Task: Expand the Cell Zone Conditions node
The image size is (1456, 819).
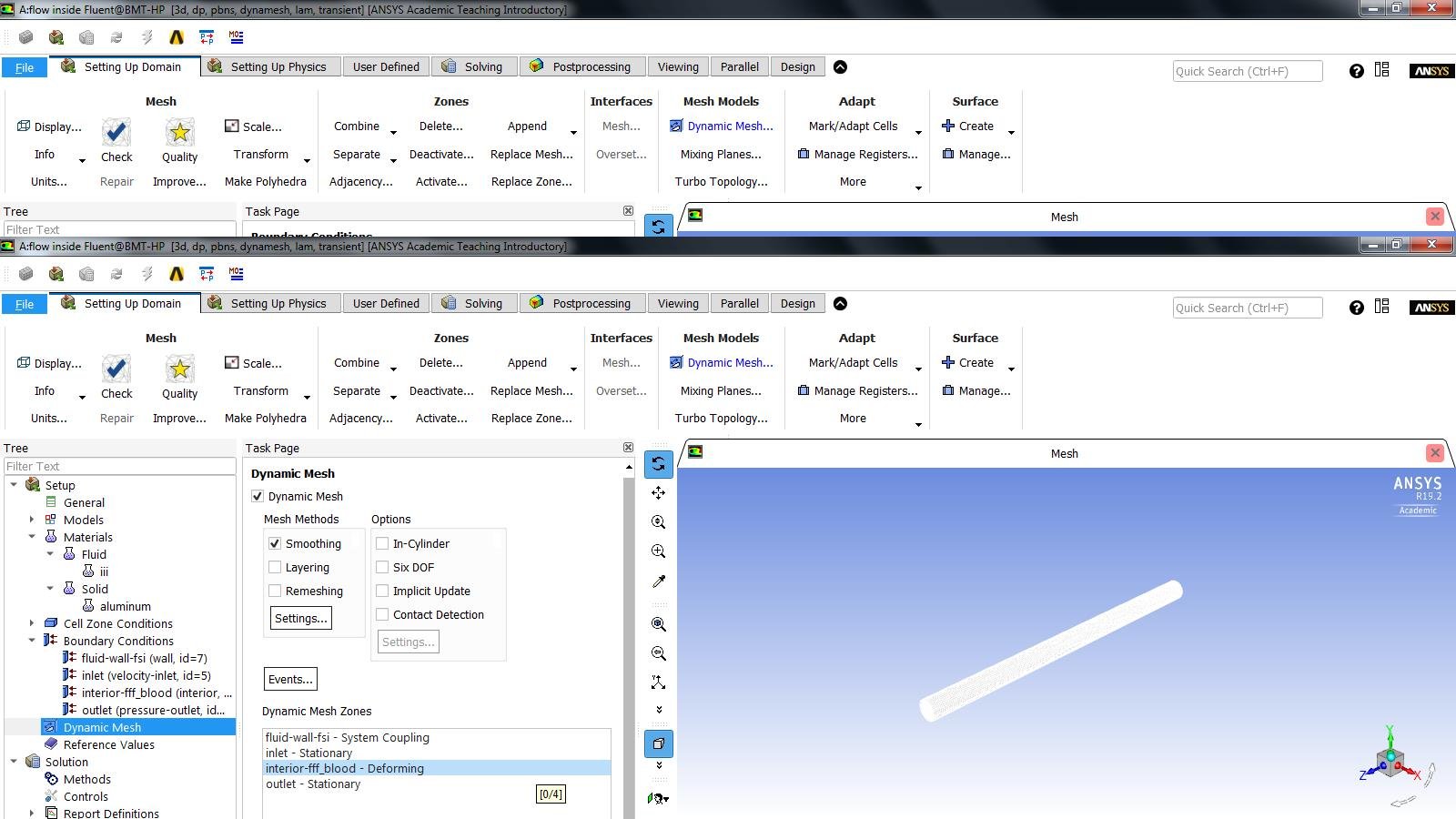Action: coord(32,622)
